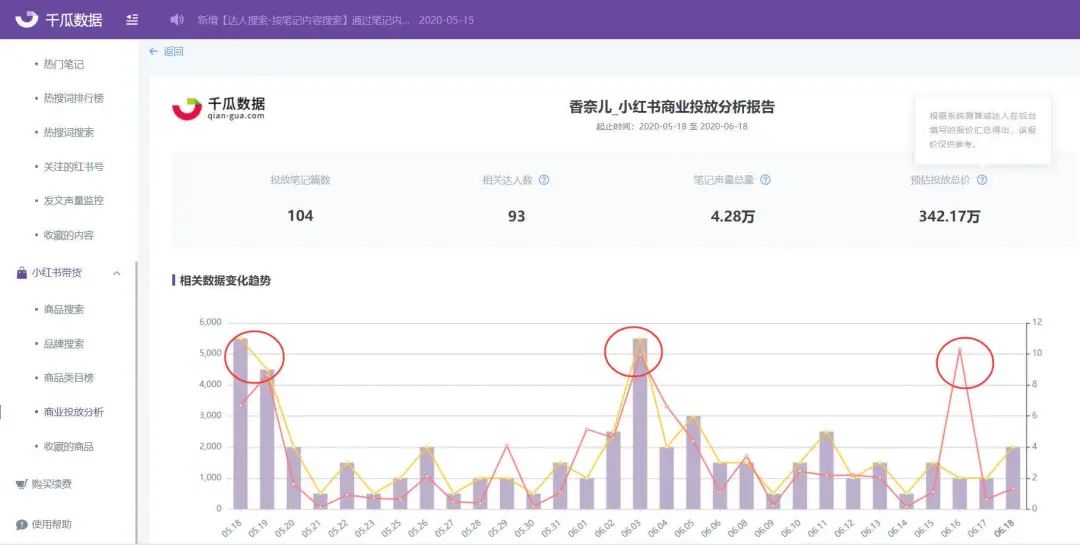Image resolution: width=1080 pixels, height=545 pixels.
Task: Click the 06.18 x-axis date label
Action: click(1006, 529)
